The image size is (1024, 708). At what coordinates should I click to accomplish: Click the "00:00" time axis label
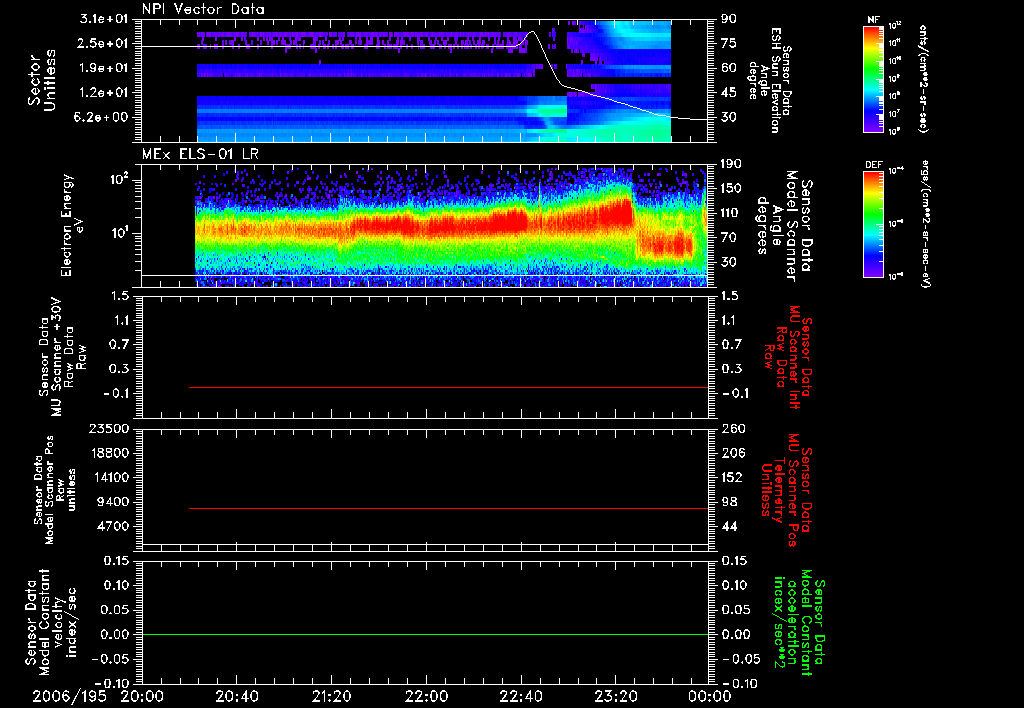(x=710, y=697)
